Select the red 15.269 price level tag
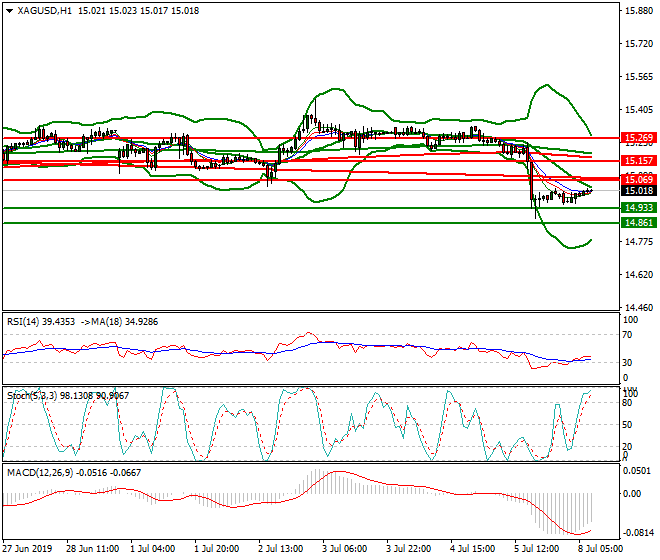The width and height of the screenshot is (660, 560). pos(637,138)
